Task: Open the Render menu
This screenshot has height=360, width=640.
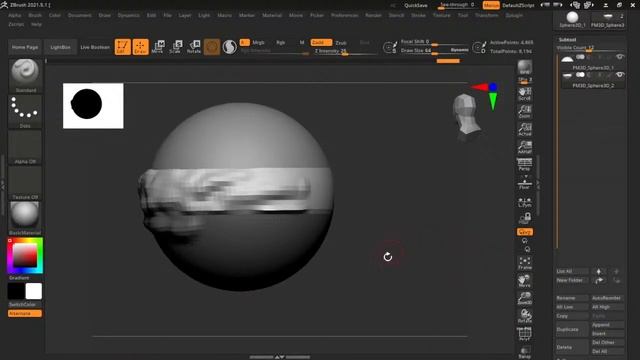Action: 373,15
